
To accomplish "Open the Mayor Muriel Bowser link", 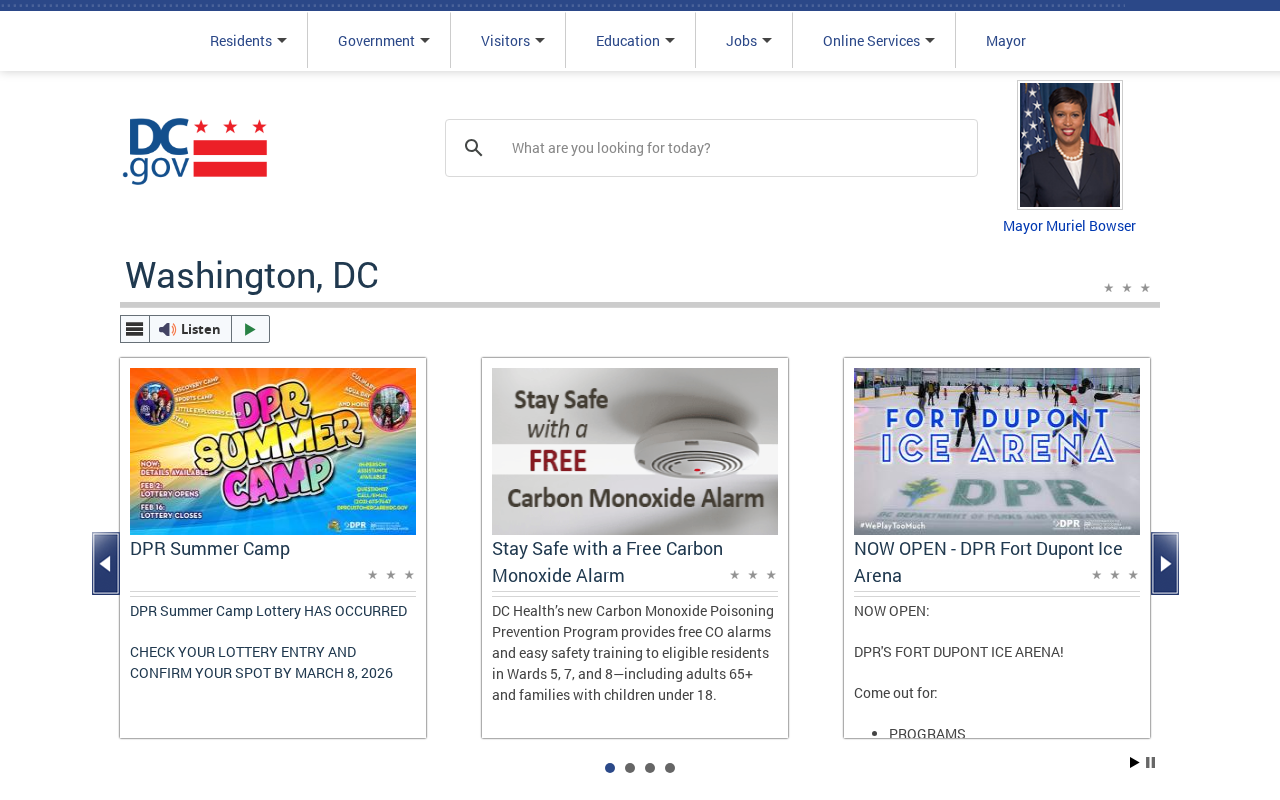I will click(x=1069, y=226).
